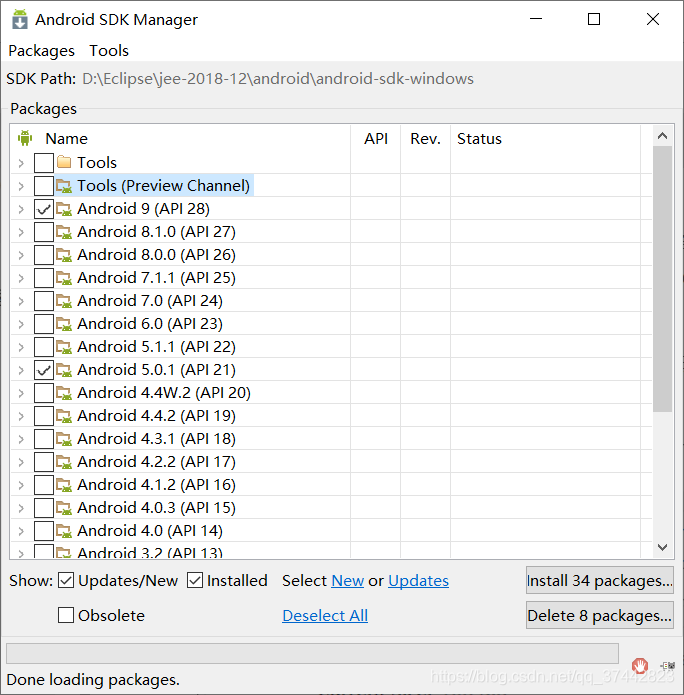This screenshot has height=695, width=684.
Task: Expand the Android 4.4.2 (API 19) node
Action: (21, 417)
